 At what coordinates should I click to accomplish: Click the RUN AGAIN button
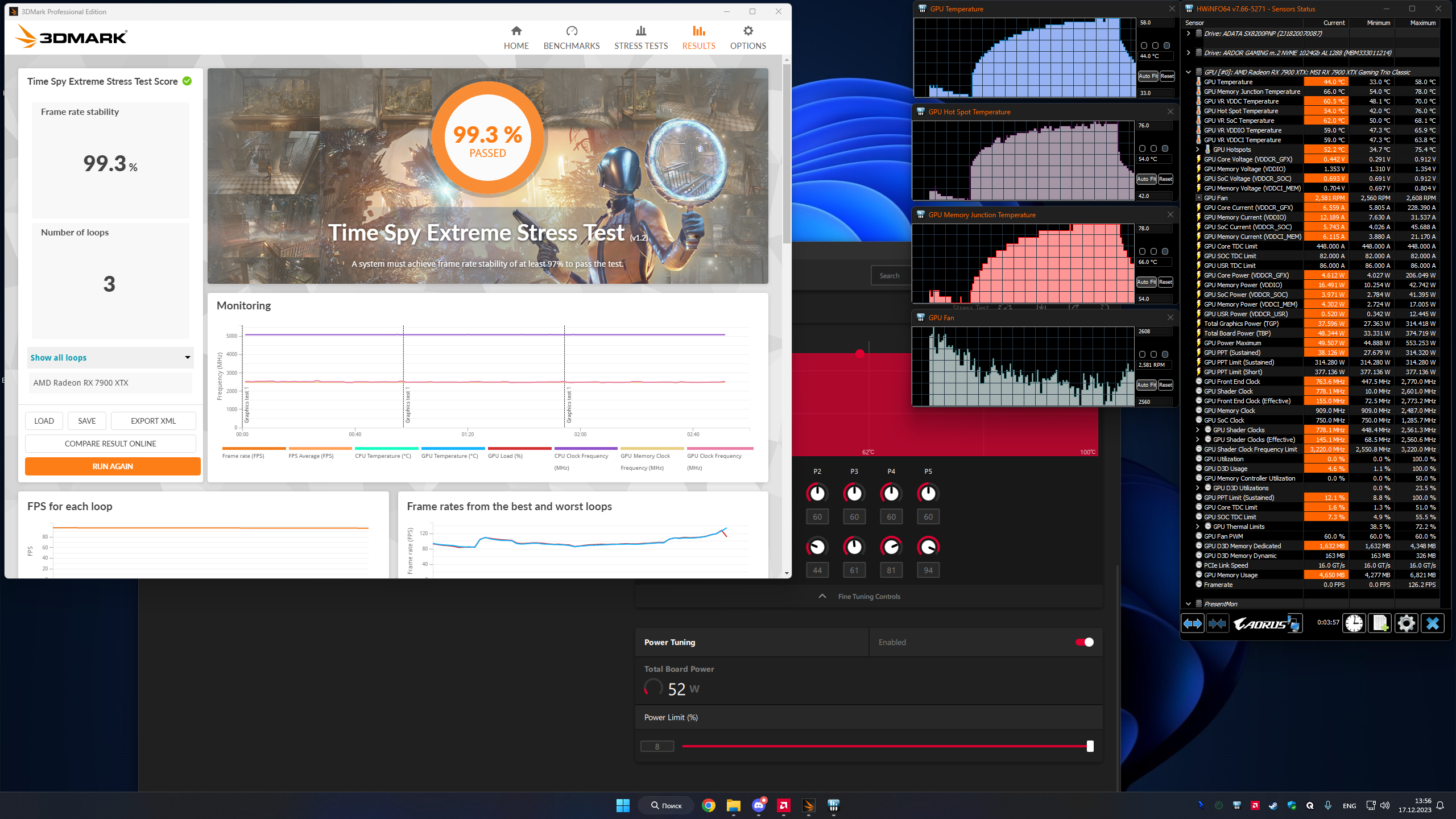[x=113, y=466]
